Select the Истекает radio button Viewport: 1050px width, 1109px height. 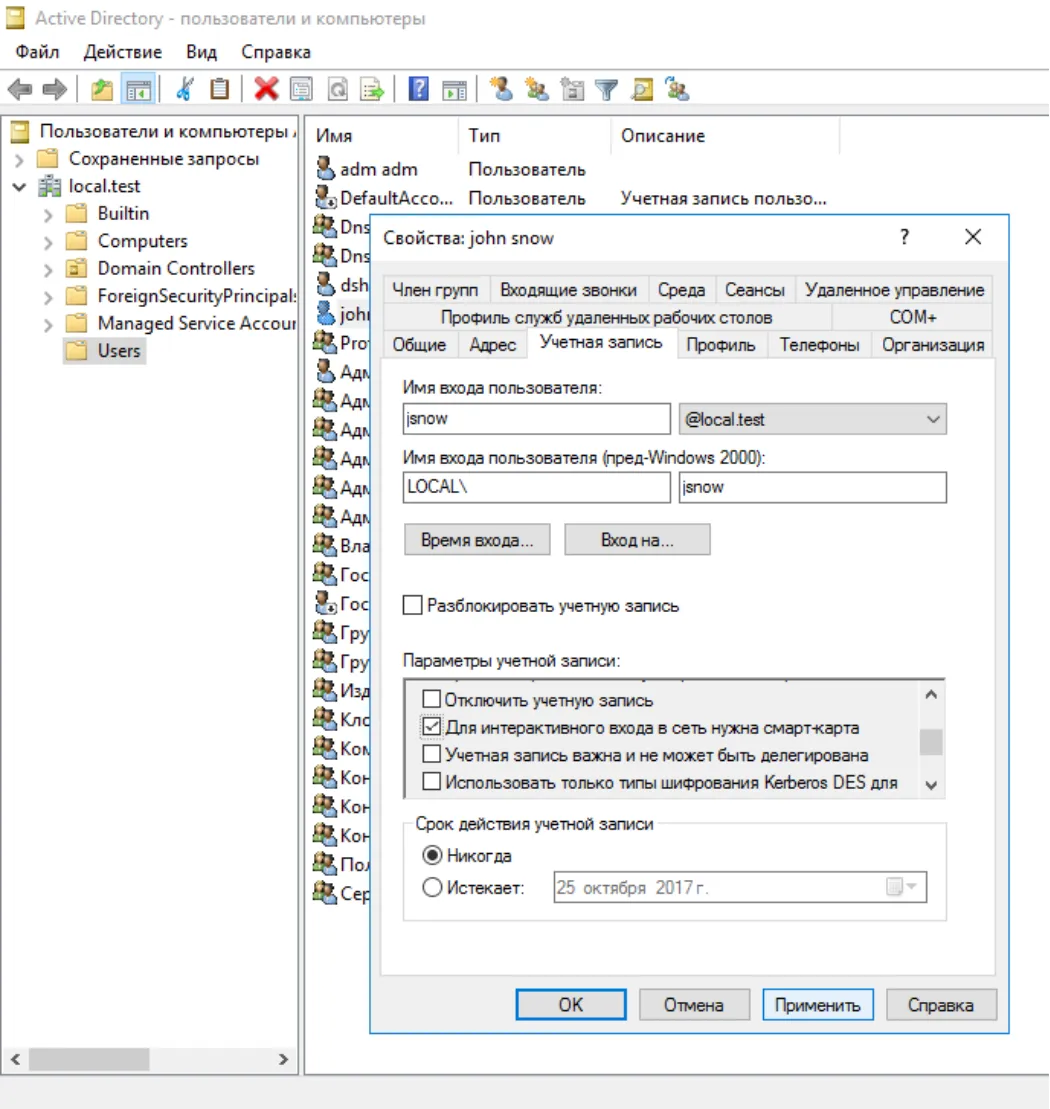[x=432, y=887]
